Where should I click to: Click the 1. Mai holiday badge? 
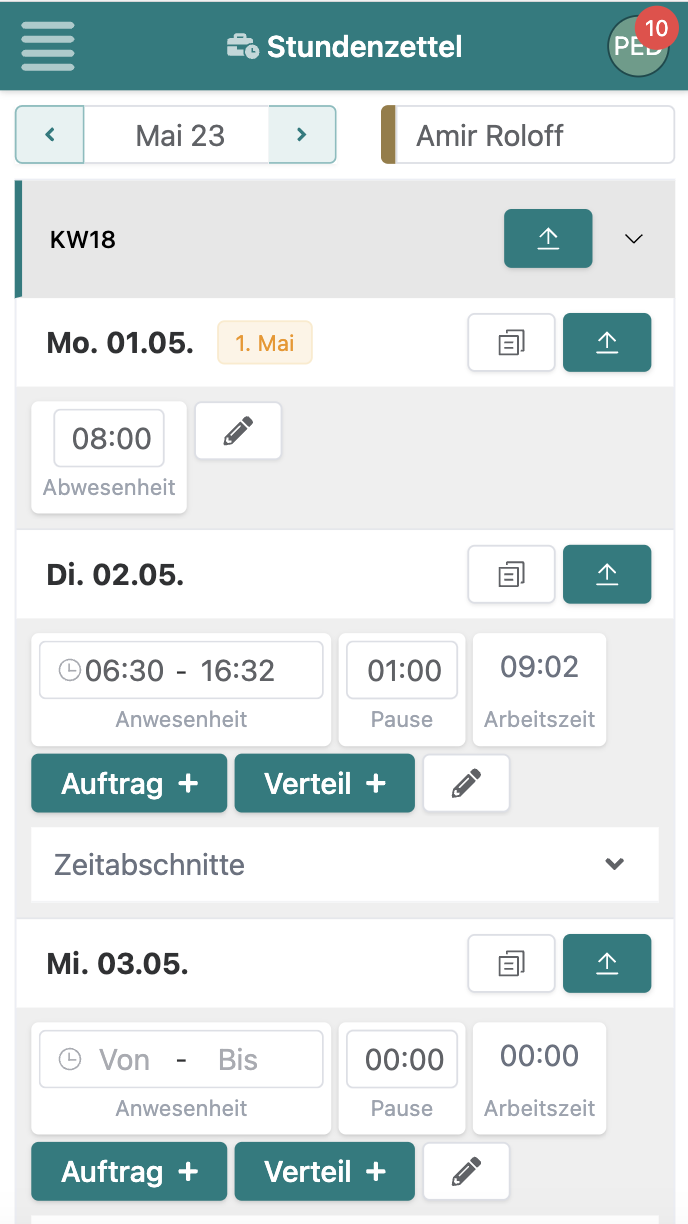[264, 342]
